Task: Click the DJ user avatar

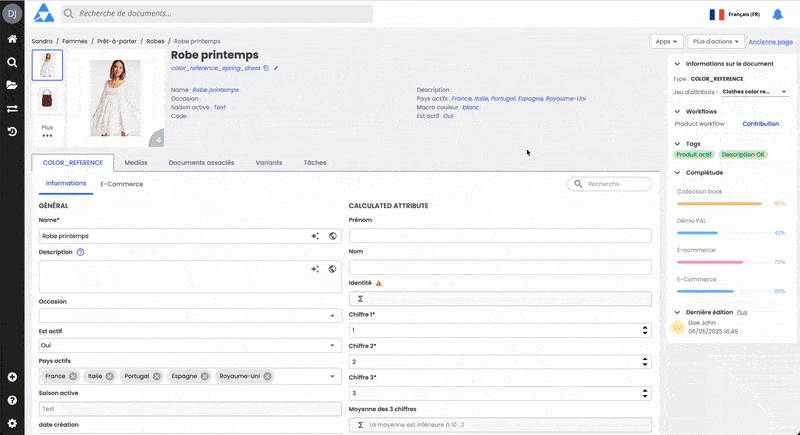Action: click(x=12, y=14)
